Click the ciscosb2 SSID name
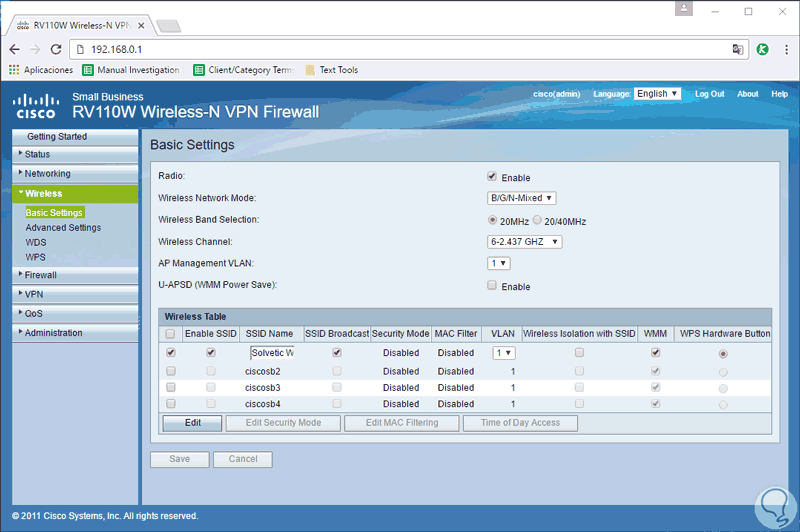This screenshot has width=800, height=532. pyautogui.click(x=263, y=371)
